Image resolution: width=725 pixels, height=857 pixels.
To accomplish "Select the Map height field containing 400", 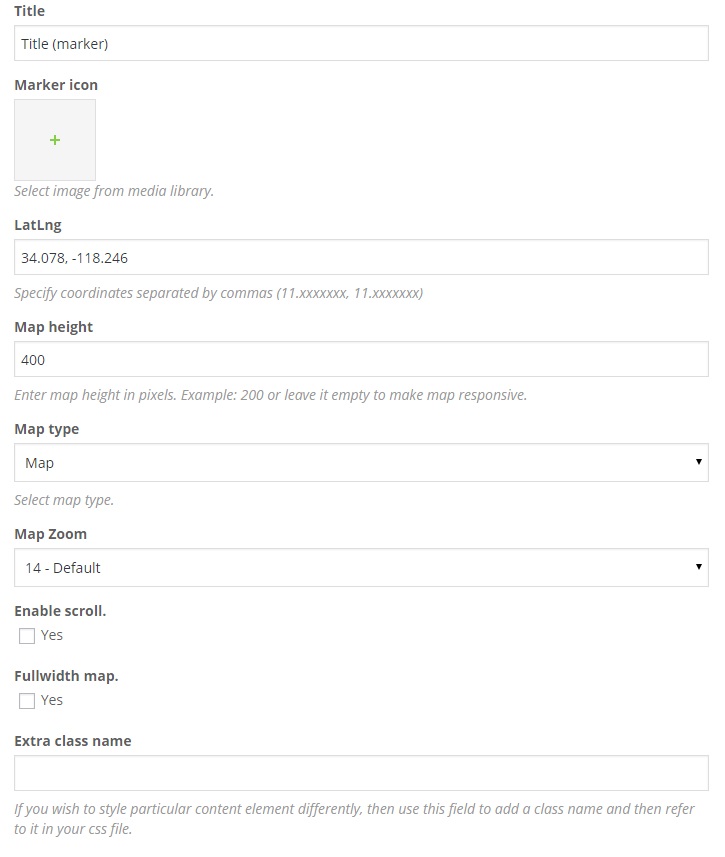I will pyautogui.click(x=361, y=360).
